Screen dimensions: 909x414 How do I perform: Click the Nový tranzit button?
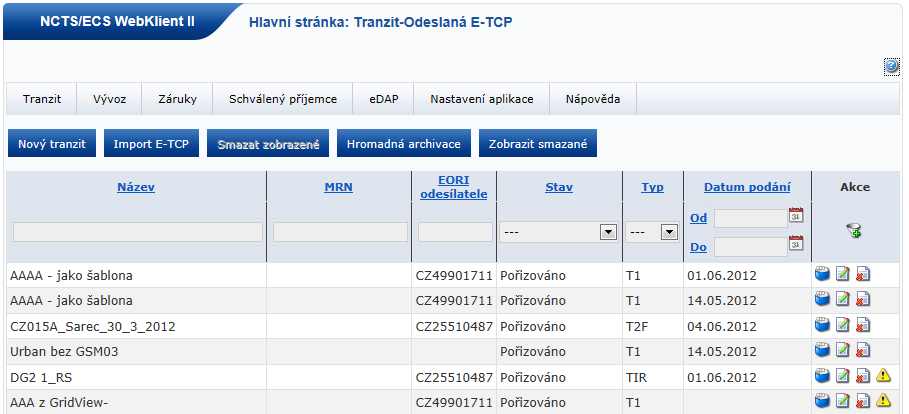pyautogui.click(x=52, y=144)
